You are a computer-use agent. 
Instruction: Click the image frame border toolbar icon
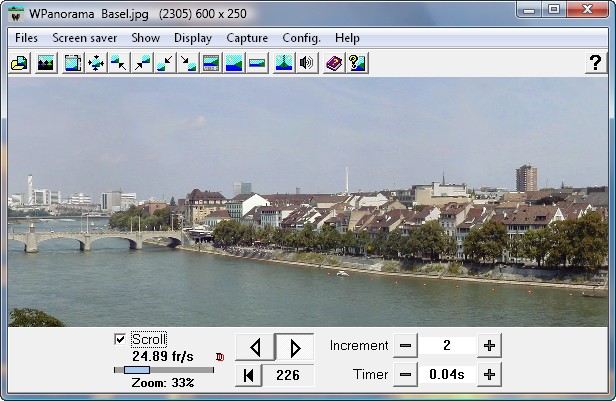pyautogui.click(x=73, y=63)
